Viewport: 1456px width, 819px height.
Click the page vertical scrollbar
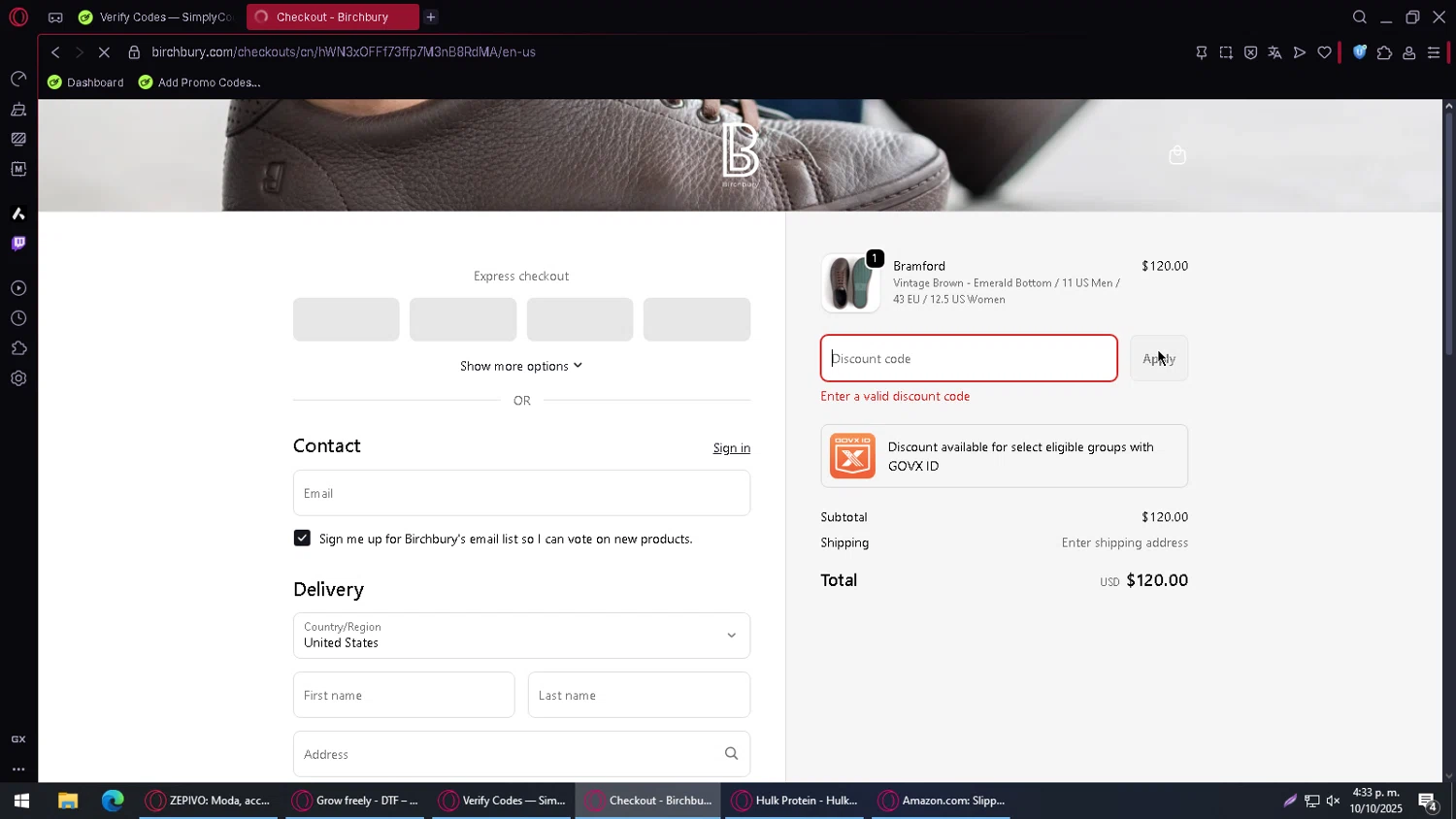point(1449,233)
